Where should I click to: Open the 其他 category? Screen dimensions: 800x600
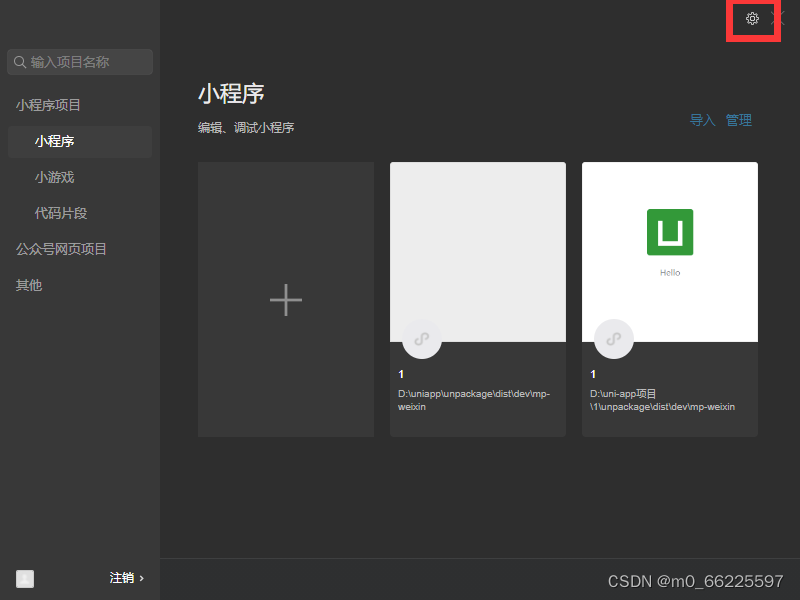tap(29, 285)
